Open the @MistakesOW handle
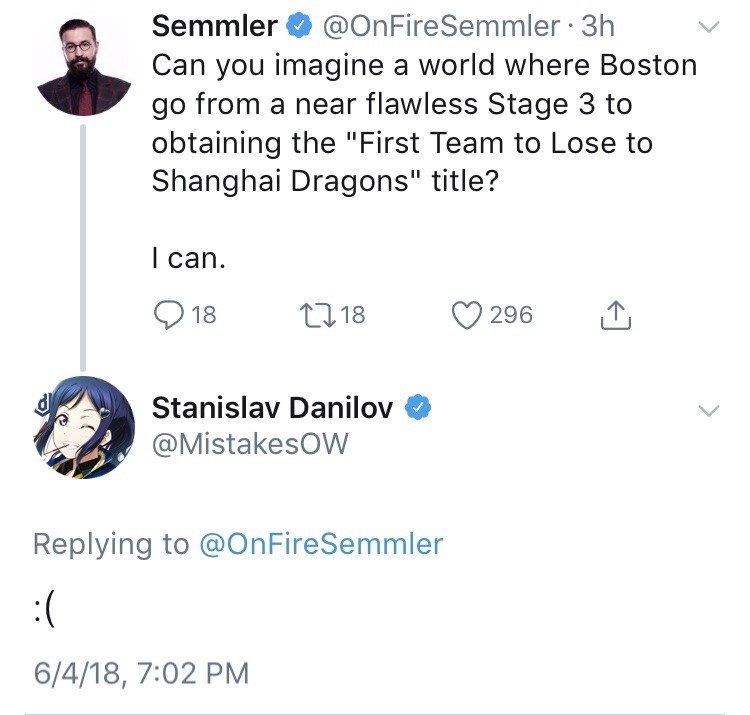The image size is (750, 715). [250, 443]
